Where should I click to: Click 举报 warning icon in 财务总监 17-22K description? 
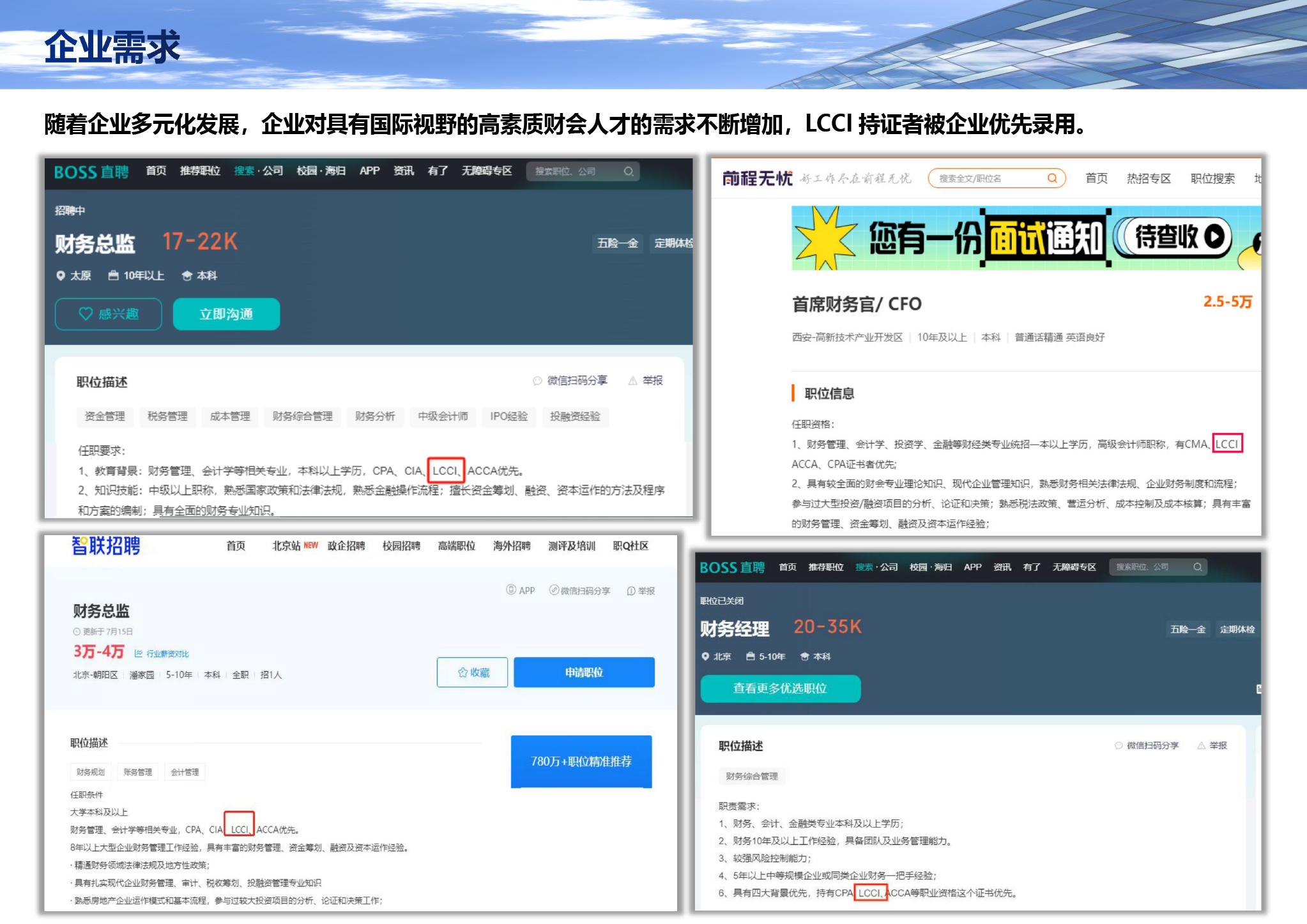coord(632,381)
